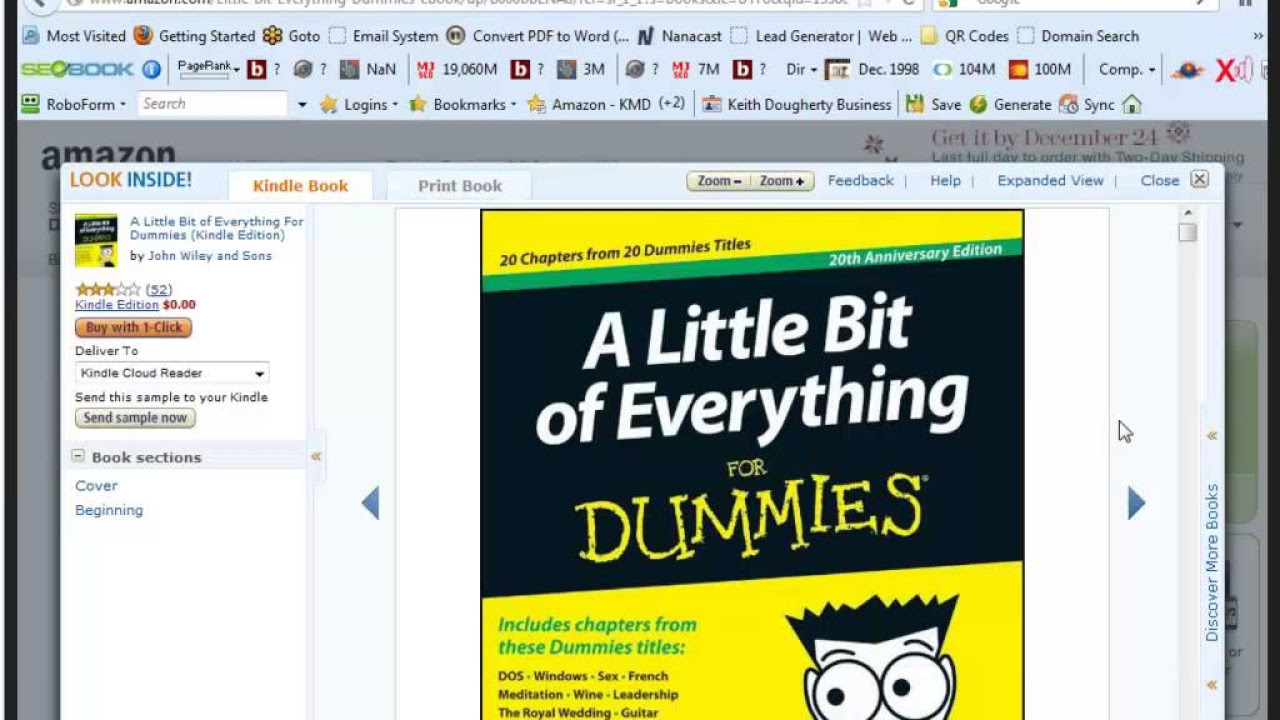Click the 19,060M Majestic SEO metric

(x=457, y=69)
